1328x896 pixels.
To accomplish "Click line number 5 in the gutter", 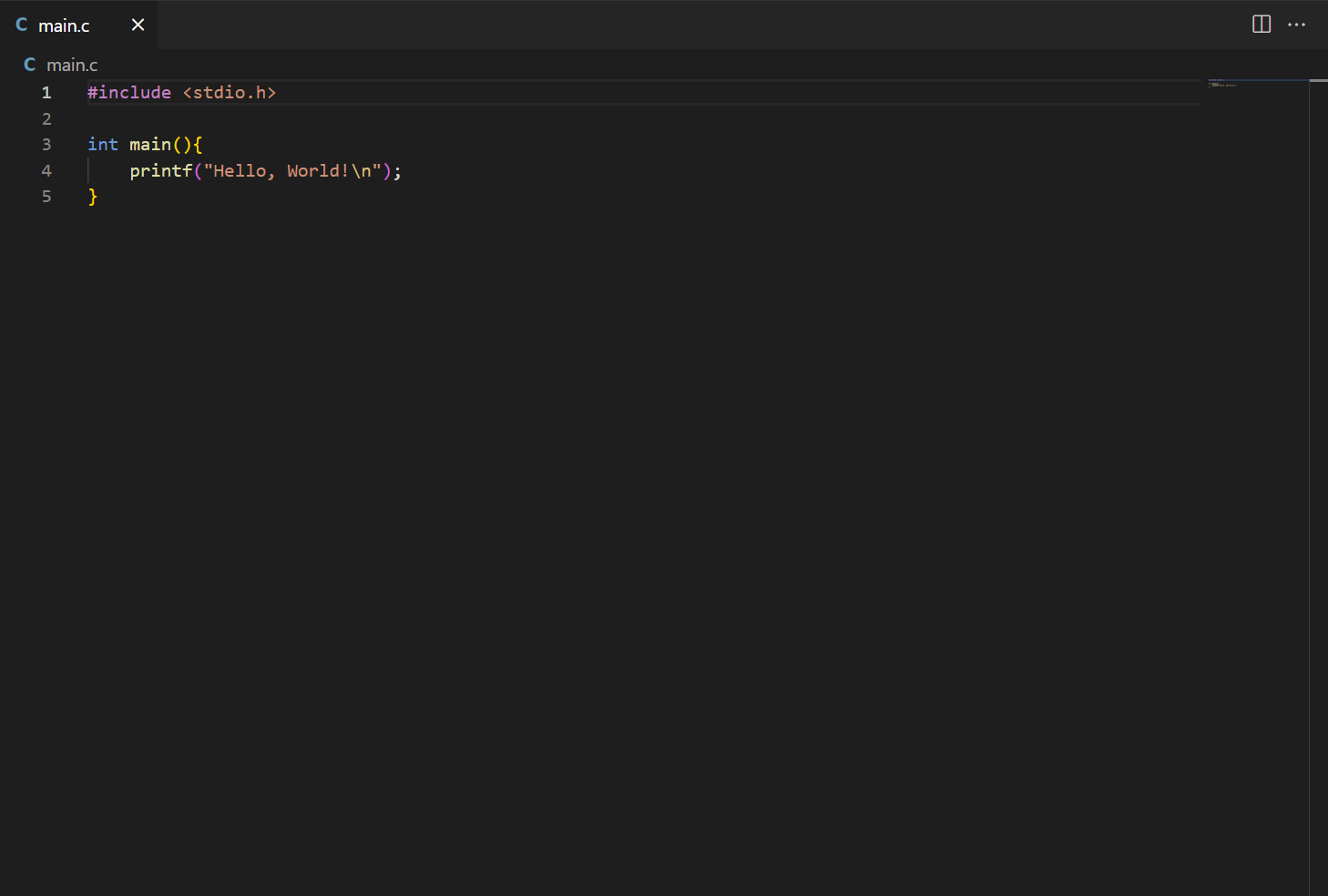I will pyautogui.click(x=46, y=196).
